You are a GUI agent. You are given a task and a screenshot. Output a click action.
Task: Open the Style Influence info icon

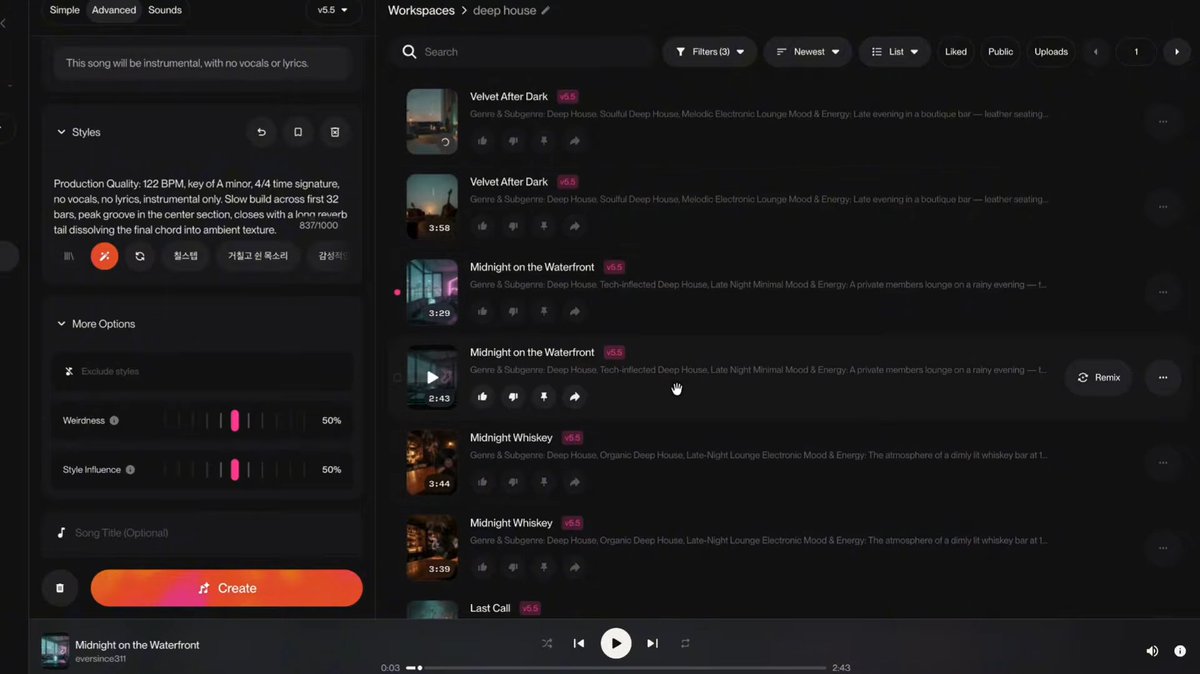tap(130, 470)
